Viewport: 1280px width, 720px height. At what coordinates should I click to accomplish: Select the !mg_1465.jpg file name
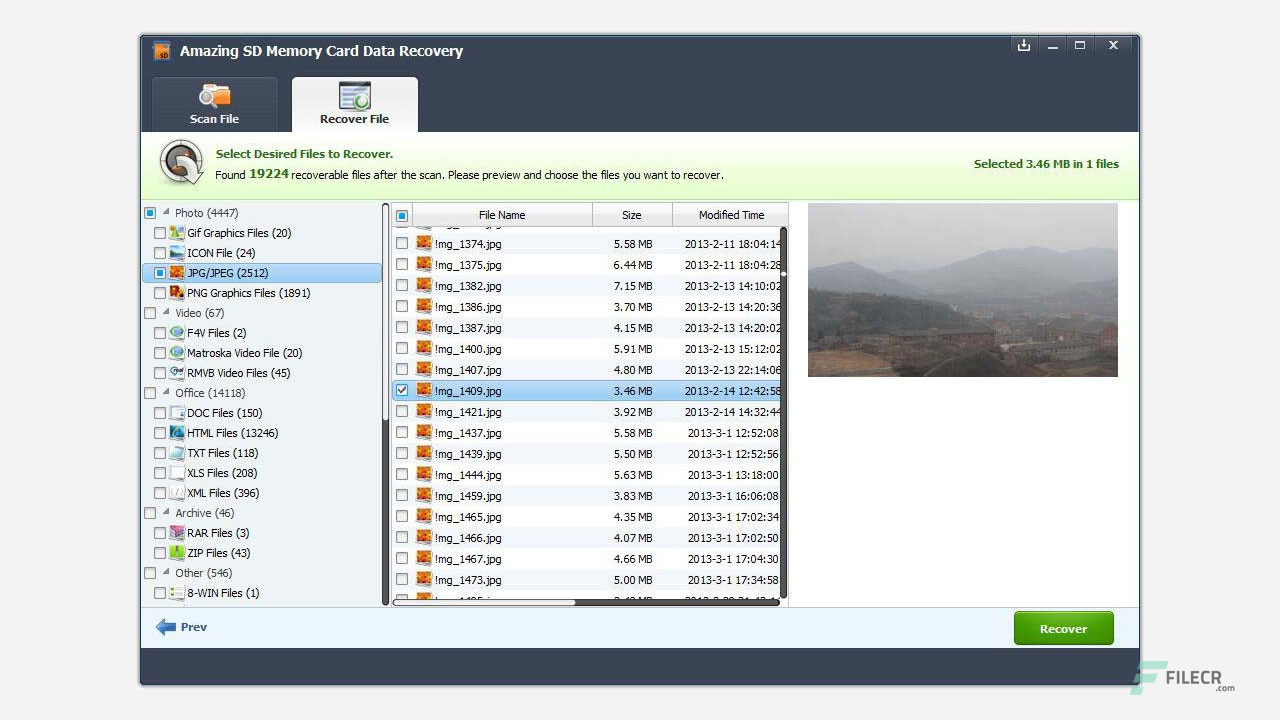(x=468, y=517)
